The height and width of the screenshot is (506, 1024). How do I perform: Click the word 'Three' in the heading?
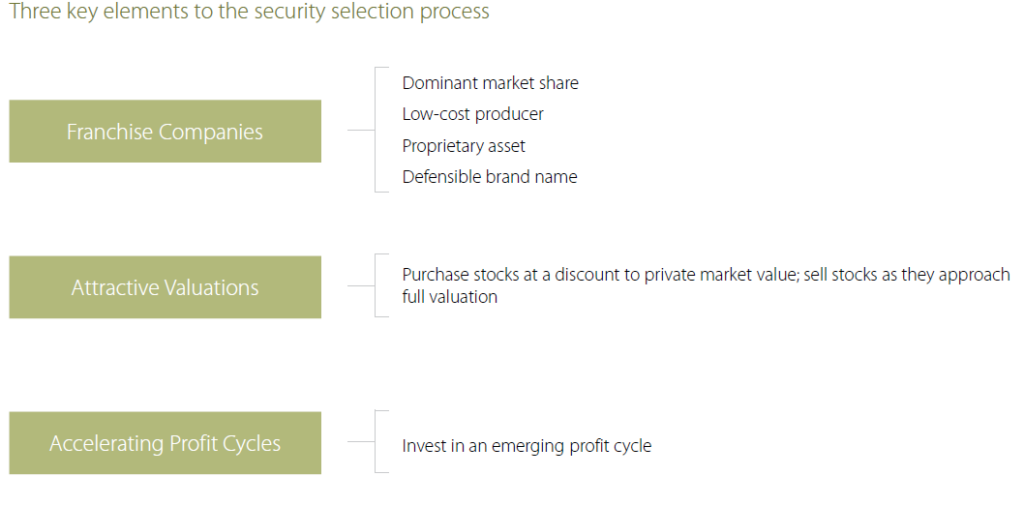click(35, 12)
